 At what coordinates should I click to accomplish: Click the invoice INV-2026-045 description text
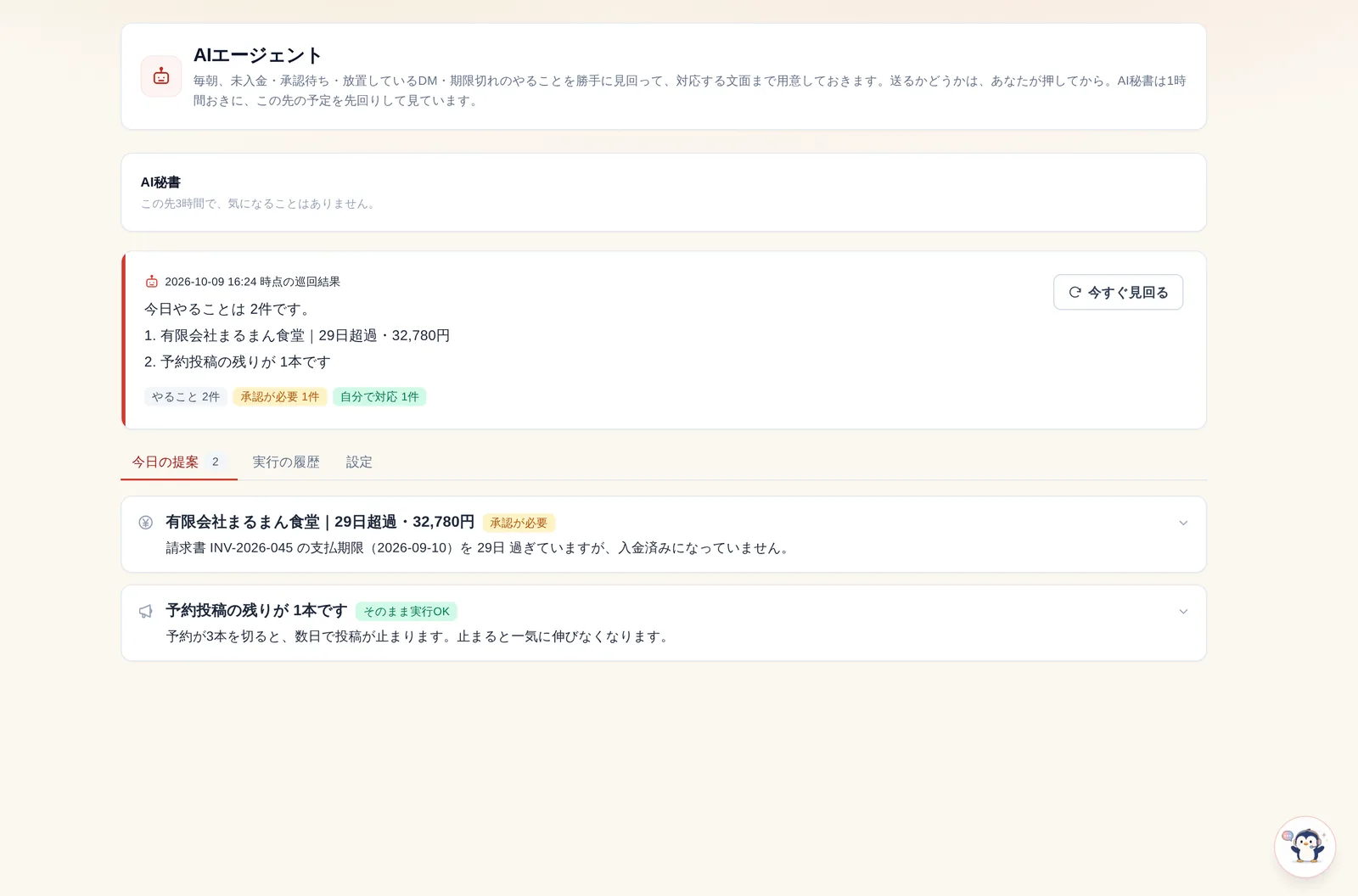click(x=480, y=548)
